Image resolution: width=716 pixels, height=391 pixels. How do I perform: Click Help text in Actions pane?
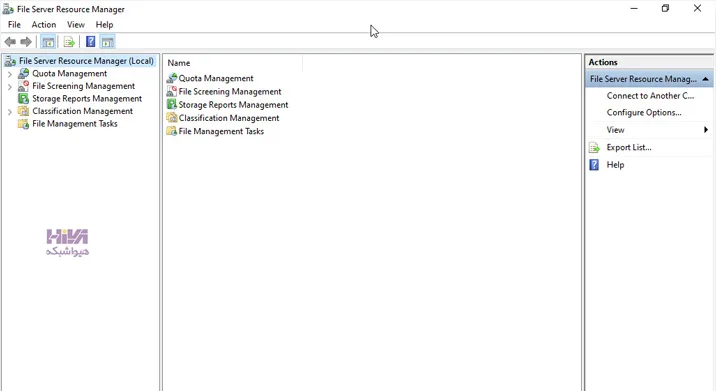coord(615,165)
